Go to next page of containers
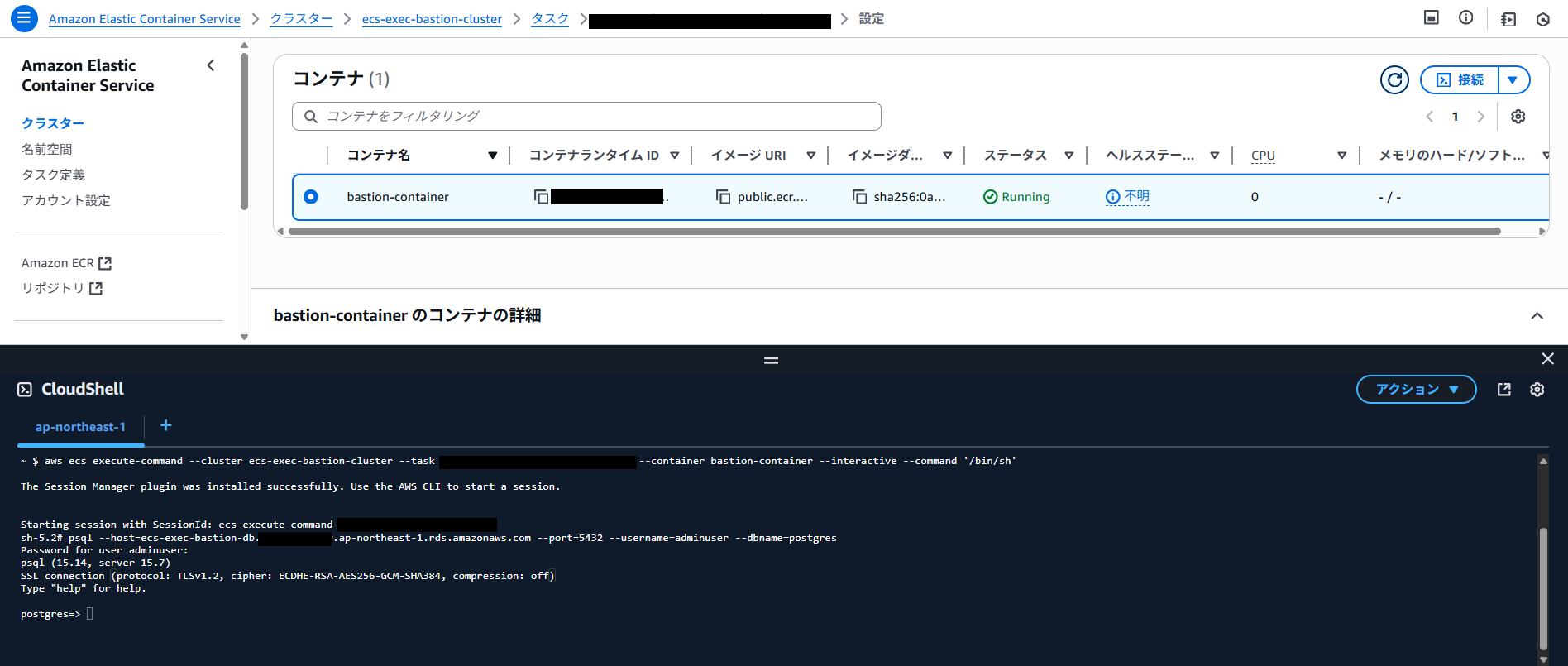1568x666 pixels. pos(1480,117)
